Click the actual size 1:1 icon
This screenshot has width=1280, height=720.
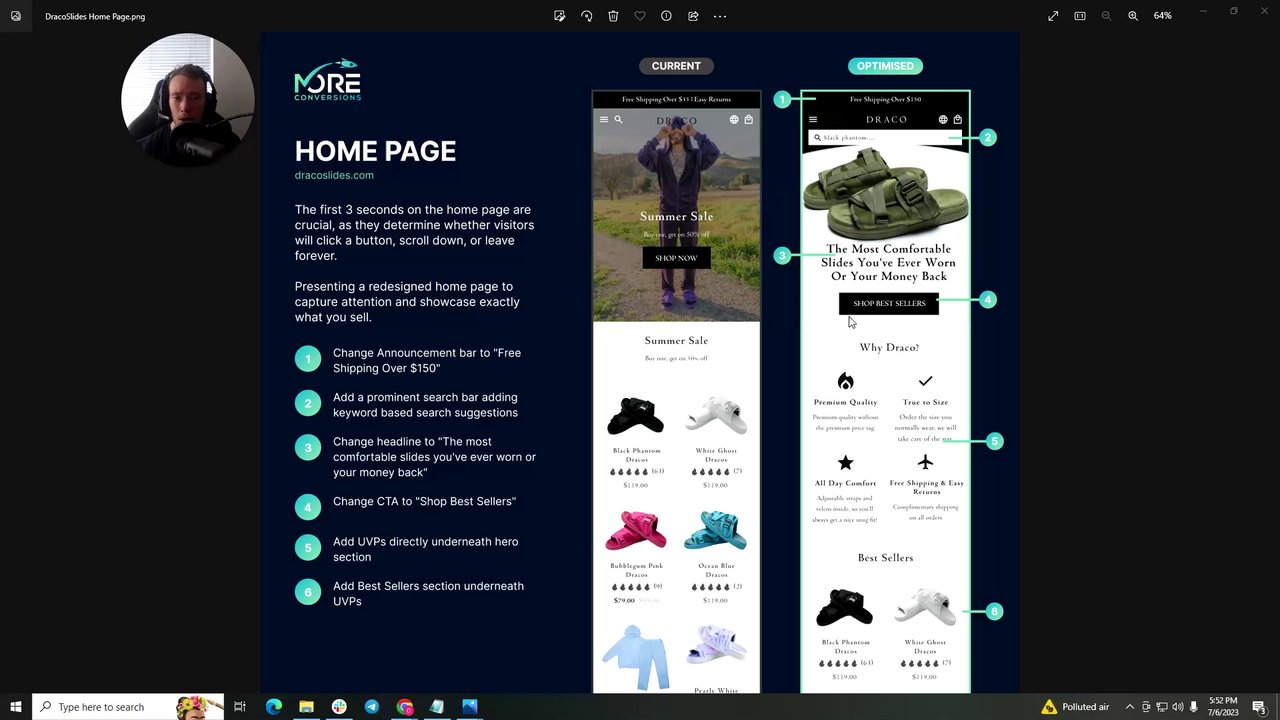1080,16
